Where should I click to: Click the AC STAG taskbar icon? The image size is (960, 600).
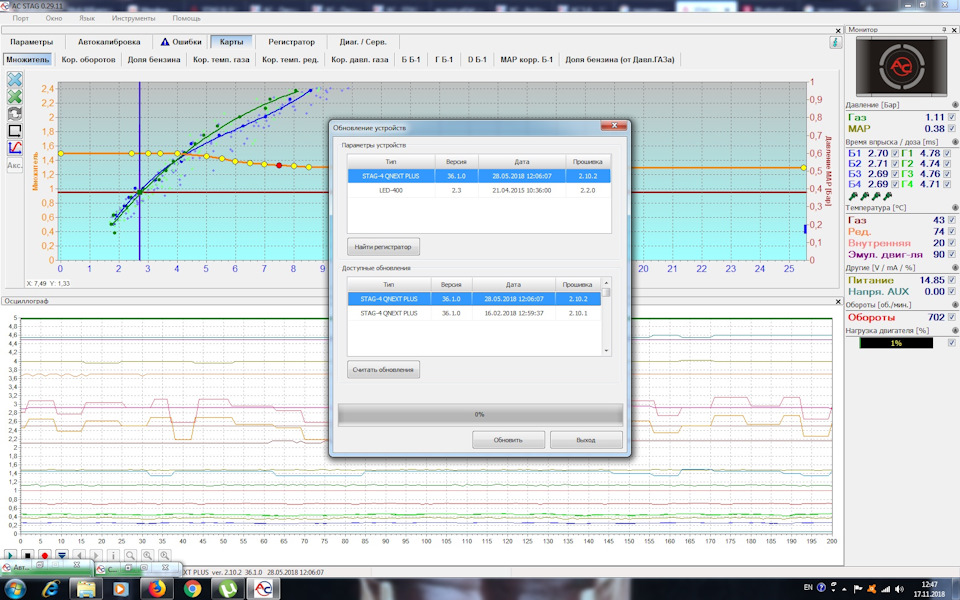pyautogui.click(x=263, y=589)
